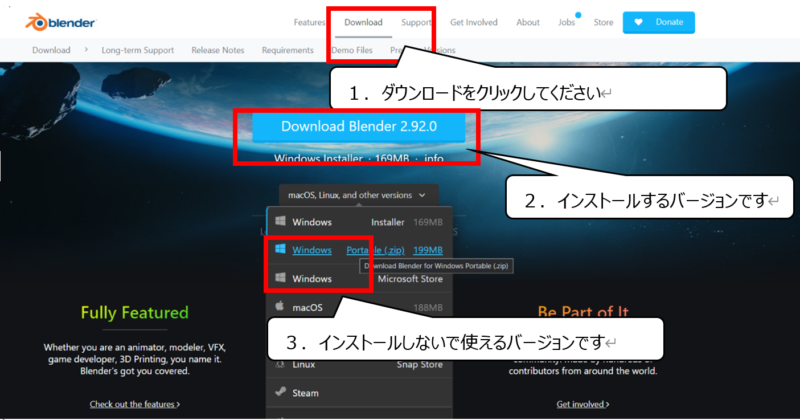The width and height of the screenshot is (800, 420).
Task: Click Download Blender 2.92.0 button
Action: [359, 127]
